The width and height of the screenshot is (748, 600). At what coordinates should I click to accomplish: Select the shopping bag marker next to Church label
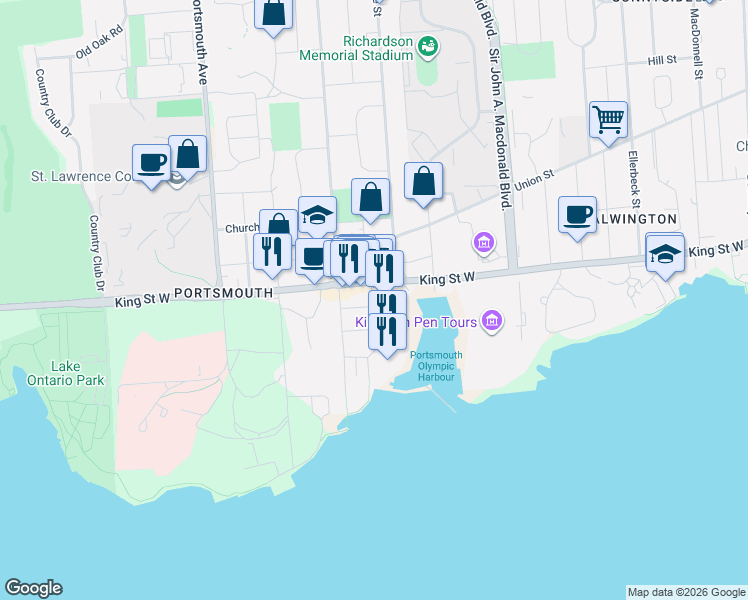279,222
